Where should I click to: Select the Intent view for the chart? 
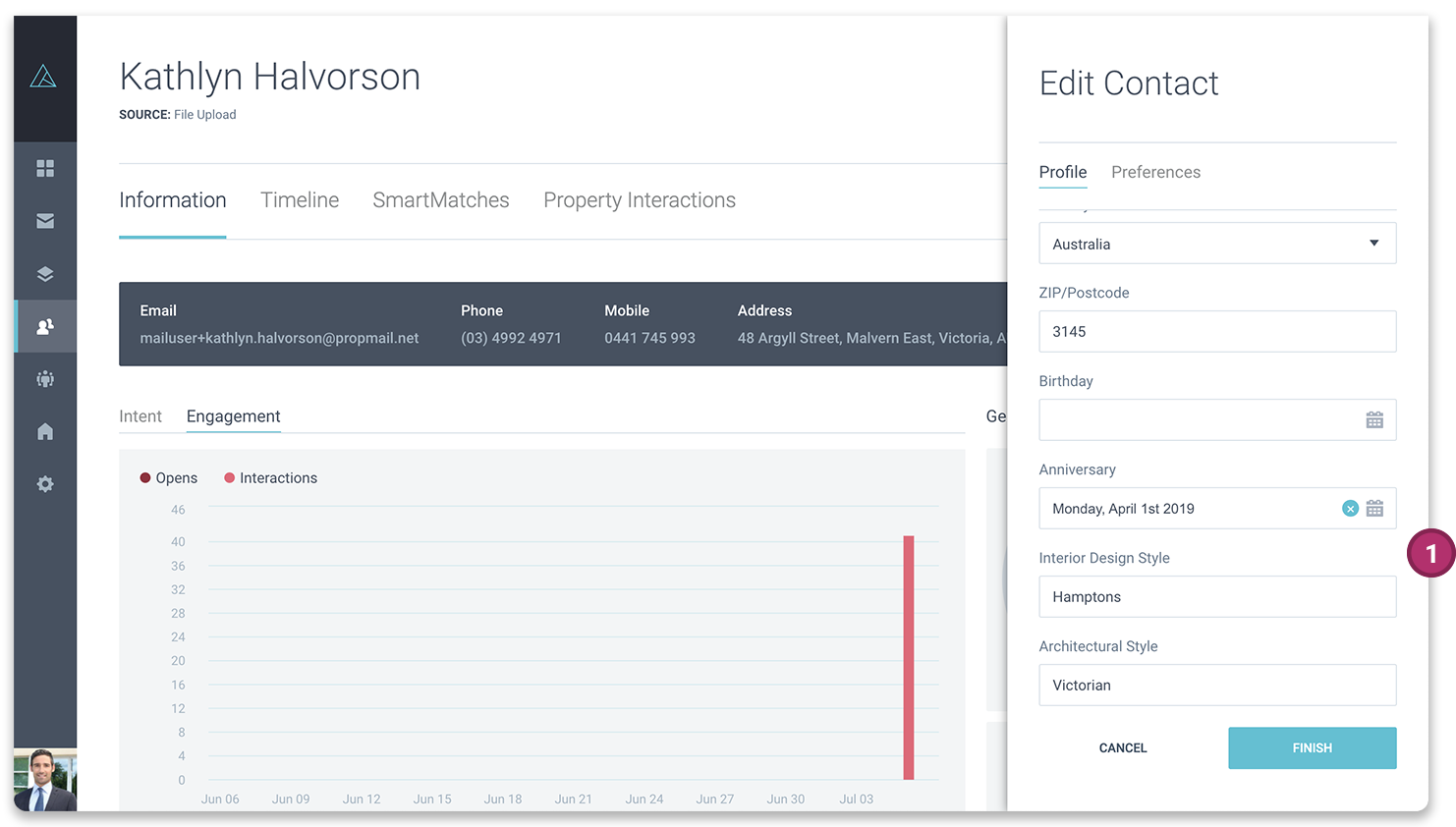click(140, 415)
